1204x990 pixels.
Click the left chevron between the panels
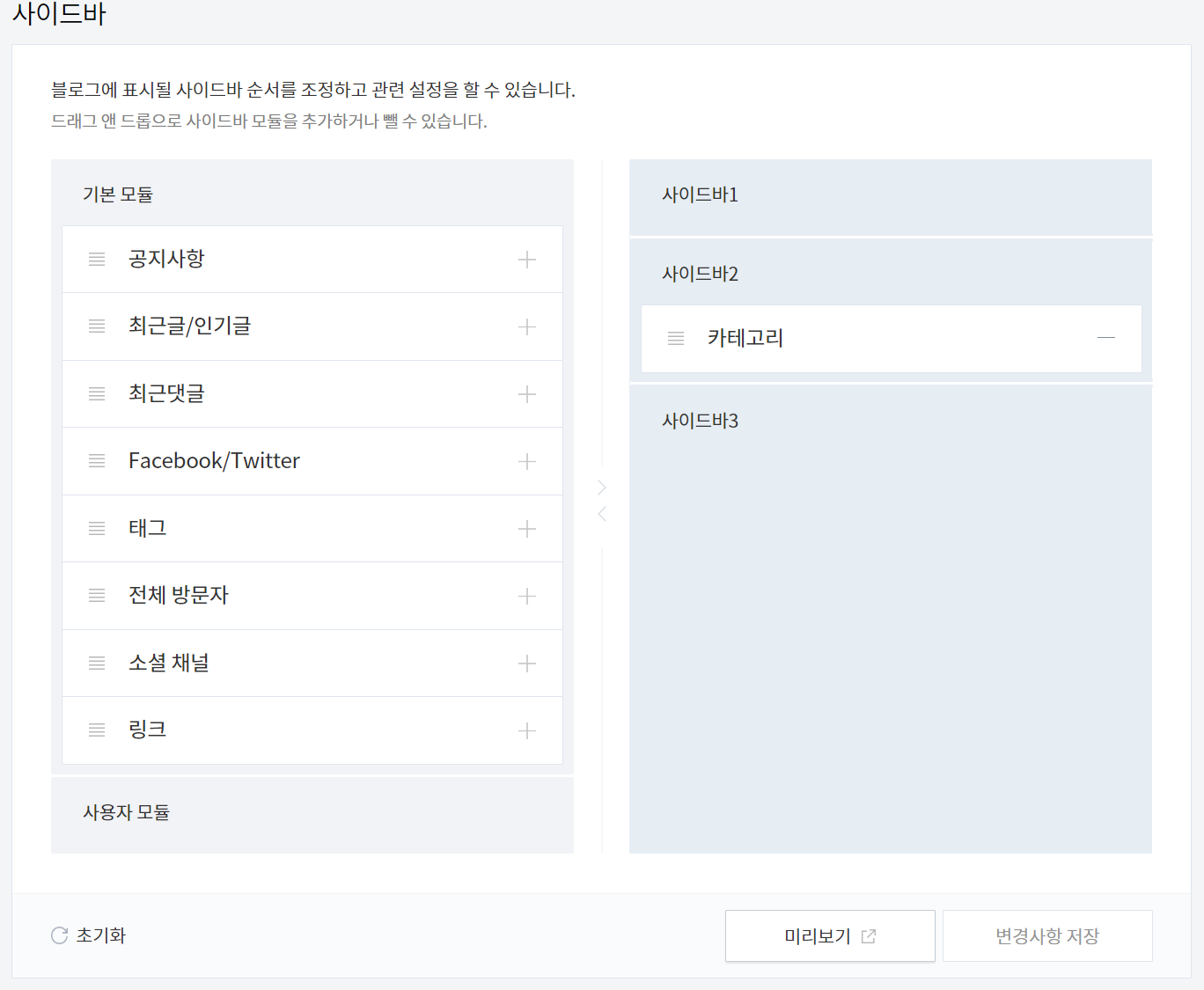click(x=602, y=514)
